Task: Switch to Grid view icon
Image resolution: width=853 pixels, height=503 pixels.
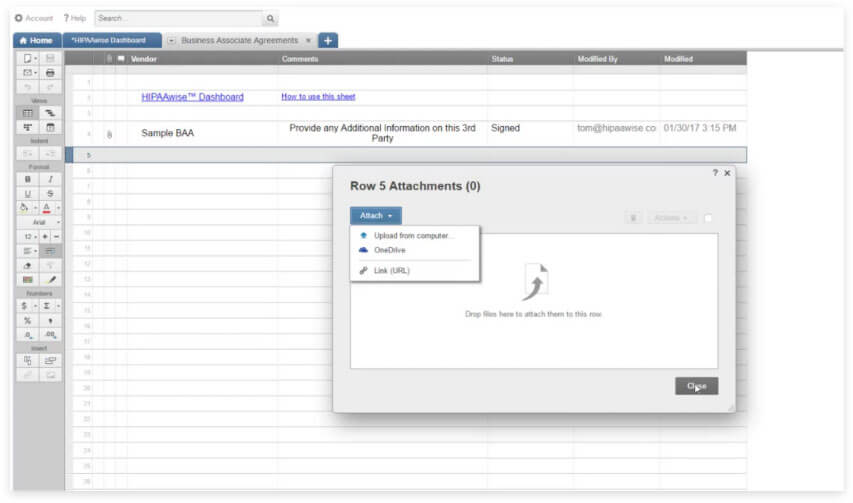Action: coord(28,113)
